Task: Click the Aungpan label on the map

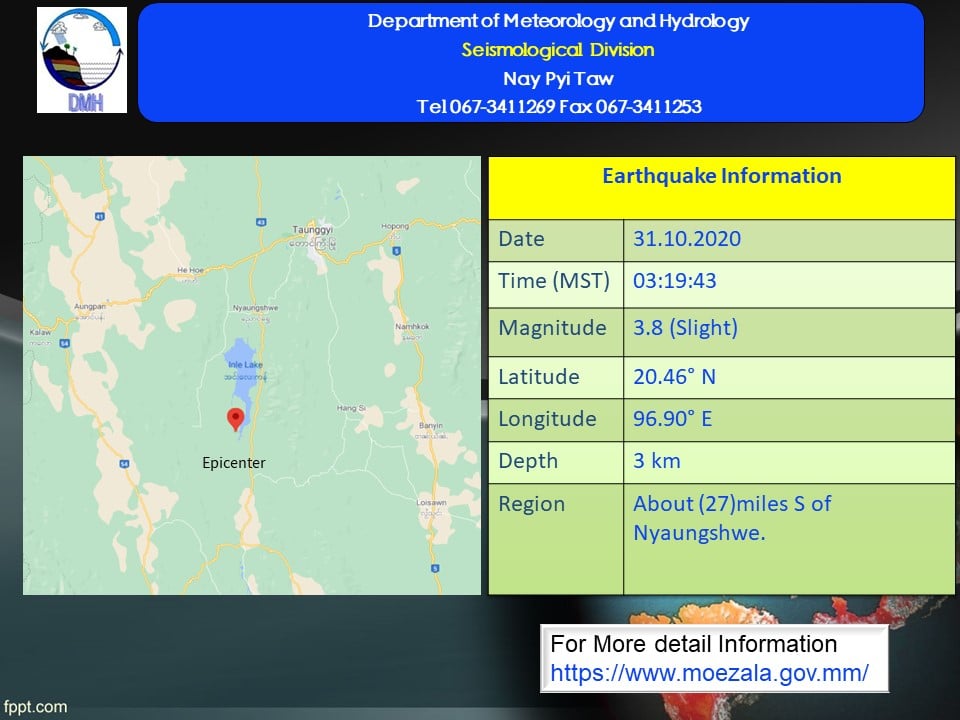Action: [90, 307]
